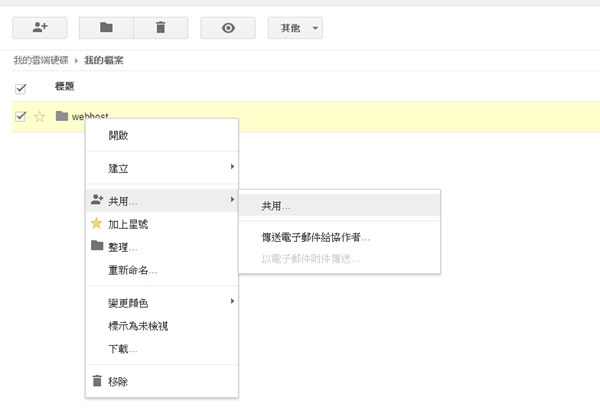Click the eye preview icon in toolbar
This screenshot has height=417, width=600.
[x=228, y=27]
